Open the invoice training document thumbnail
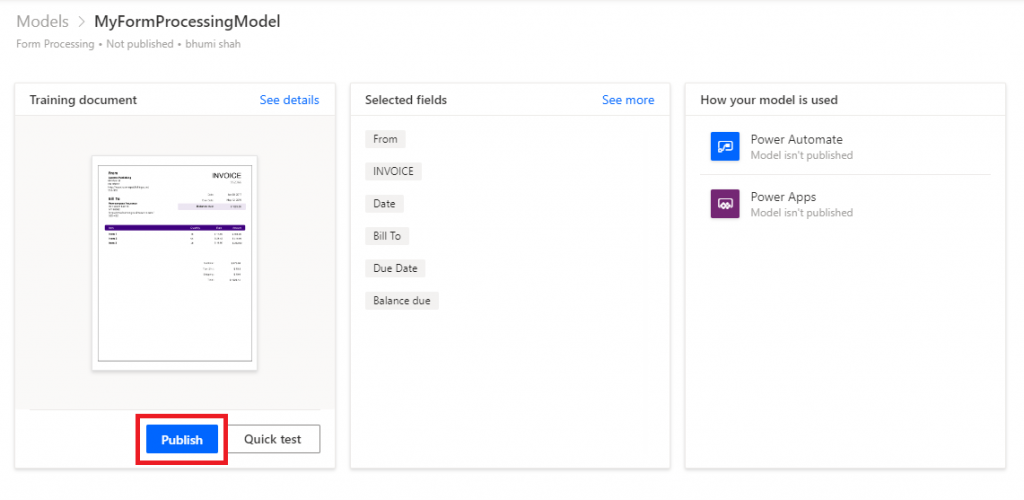This screenshot has width=1024, height=500. (x=174, y=263)
